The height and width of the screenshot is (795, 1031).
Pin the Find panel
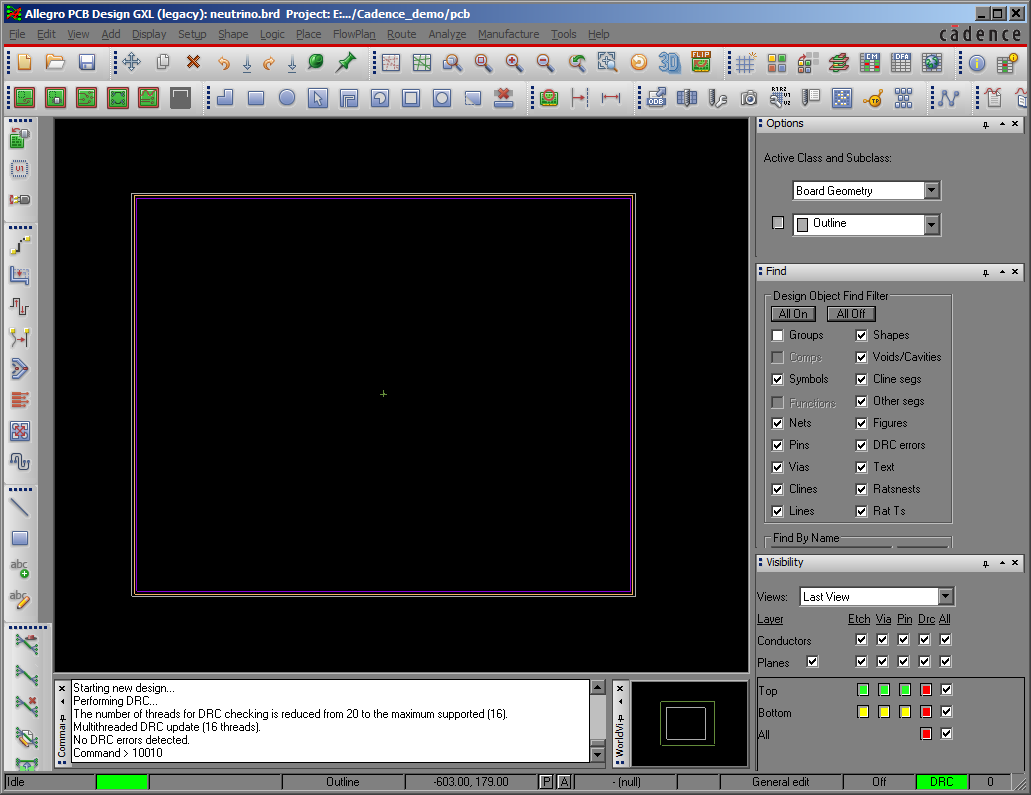click(x=986, y=272)
